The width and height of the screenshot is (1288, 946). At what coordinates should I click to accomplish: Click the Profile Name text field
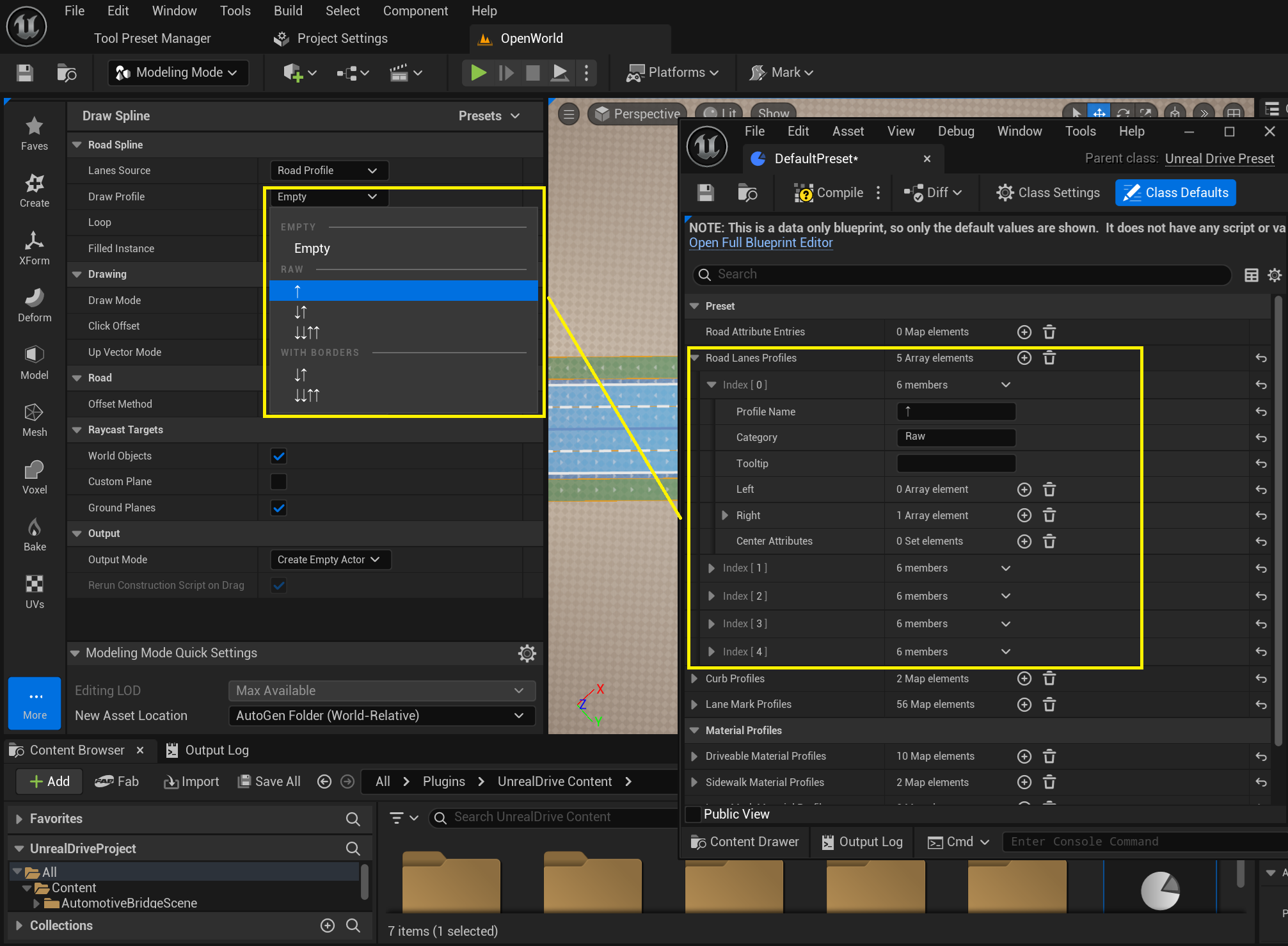(956, 412)
